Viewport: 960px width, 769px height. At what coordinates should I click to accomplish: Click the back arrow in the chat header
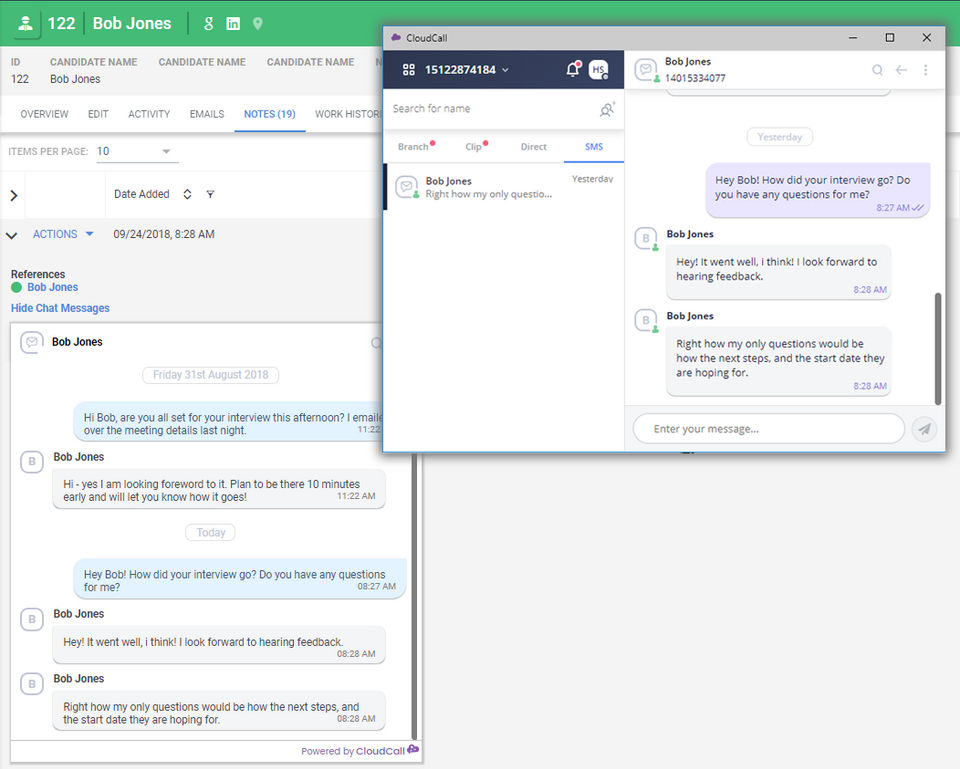tap(901, 70)
